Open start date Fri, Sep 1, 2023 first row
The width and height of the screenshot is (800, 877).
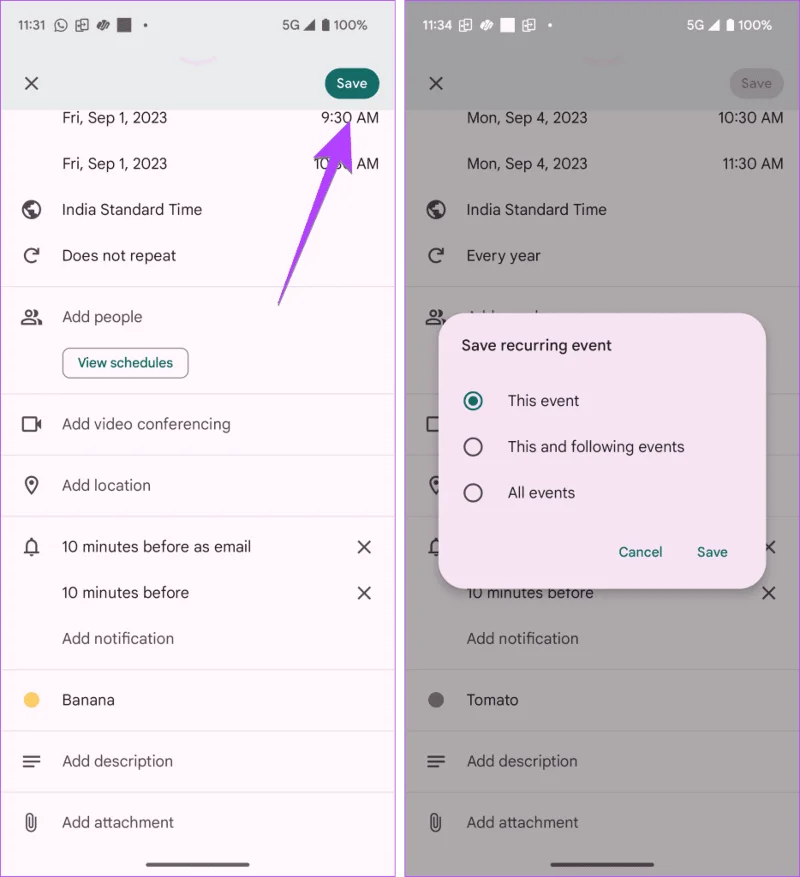115,117
